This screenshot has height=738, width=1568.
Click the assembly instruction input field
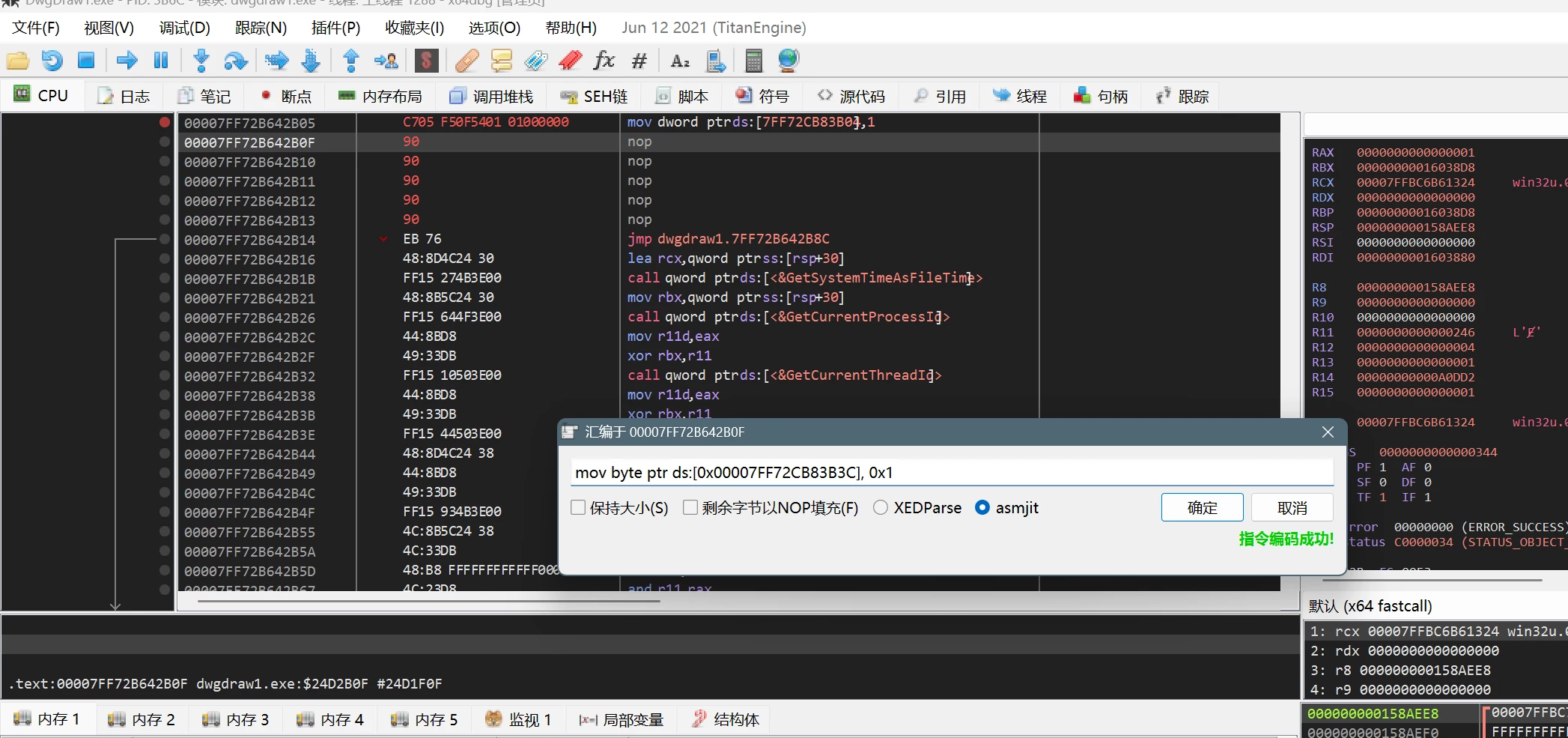tap(951, 473)
